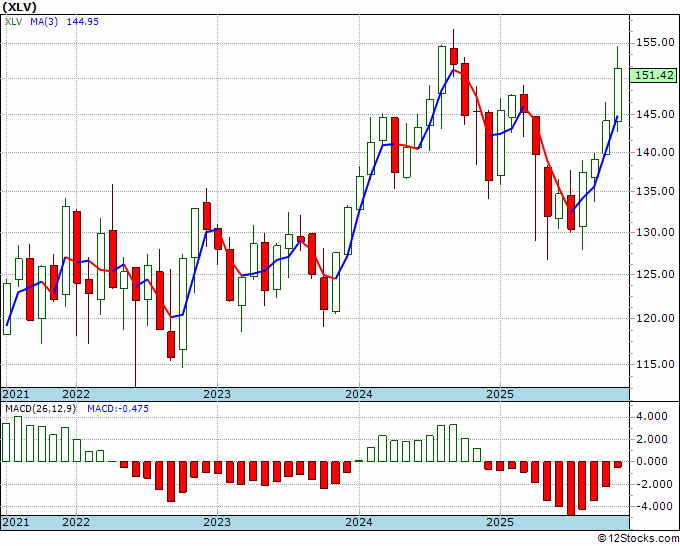680x546 pixels.
Task: Click 2024 on the MACD timeline
Action: pyautogui.click(x=359, y=522)
